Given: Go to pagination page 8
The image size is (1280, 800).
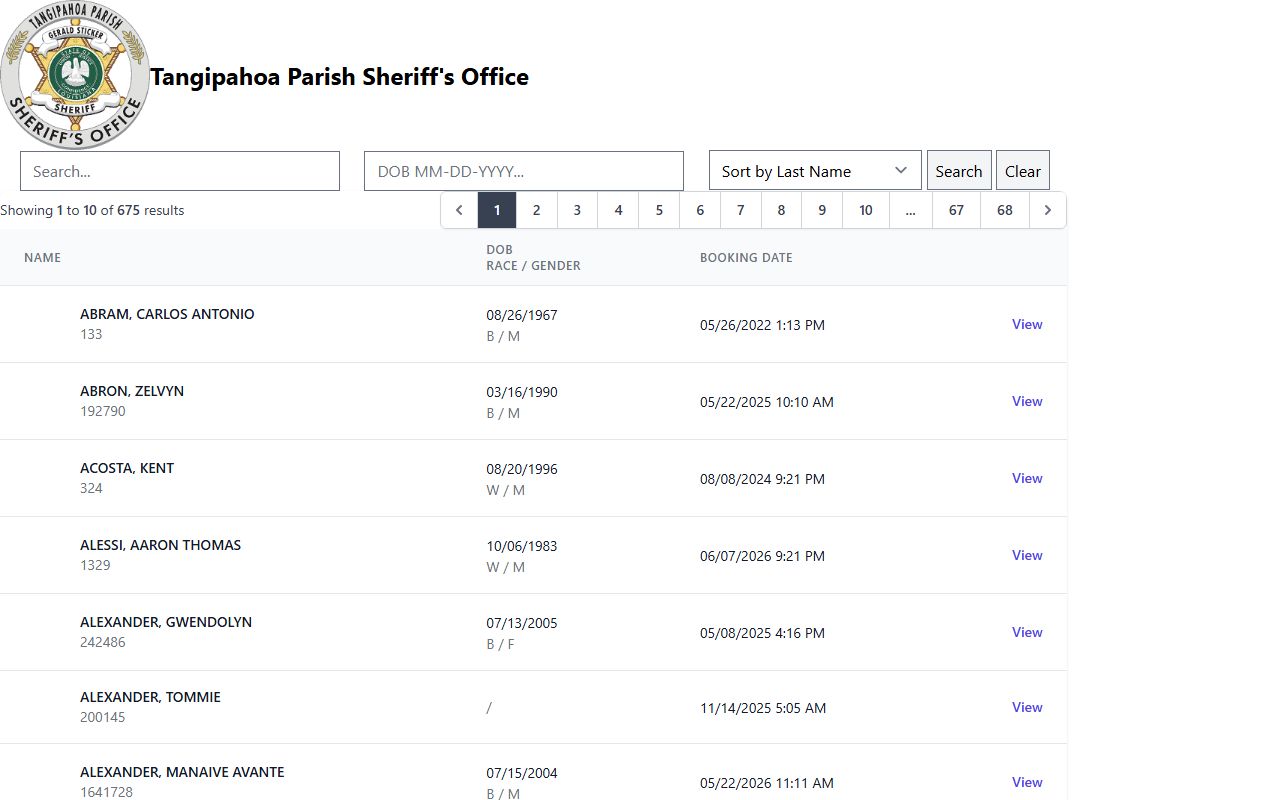Looking at the screenshot, I should click(782, 210).
